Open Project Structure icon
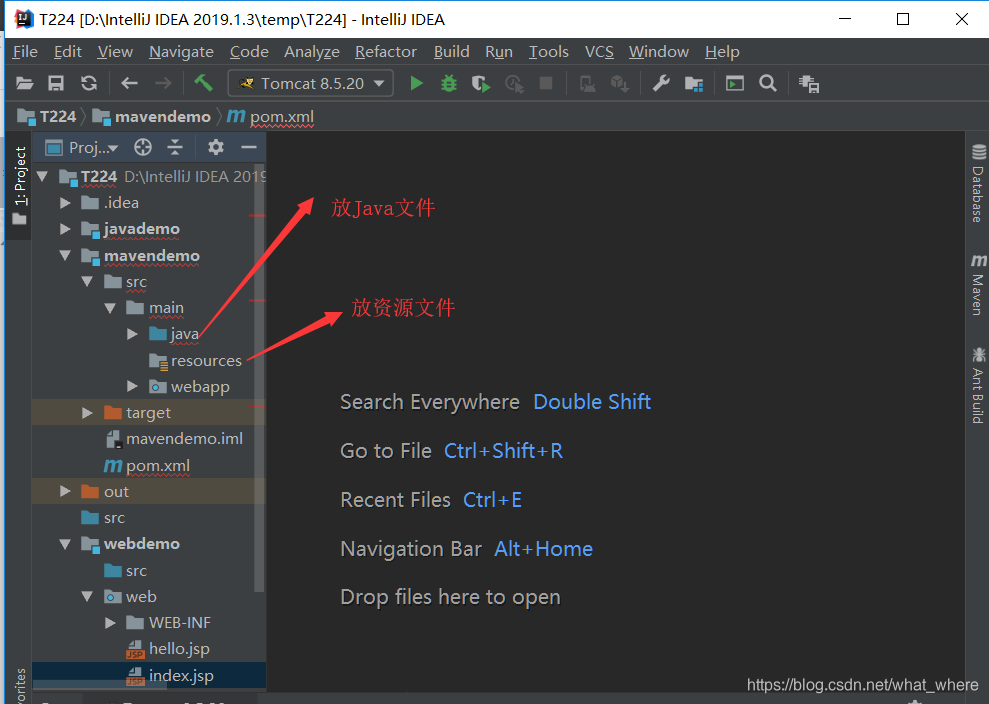989x704 pixels. [694, 84]
